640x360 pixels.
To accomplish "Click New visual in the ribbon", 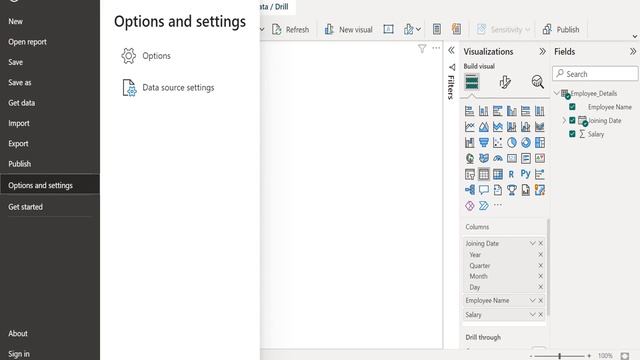I will coord(348,29).
